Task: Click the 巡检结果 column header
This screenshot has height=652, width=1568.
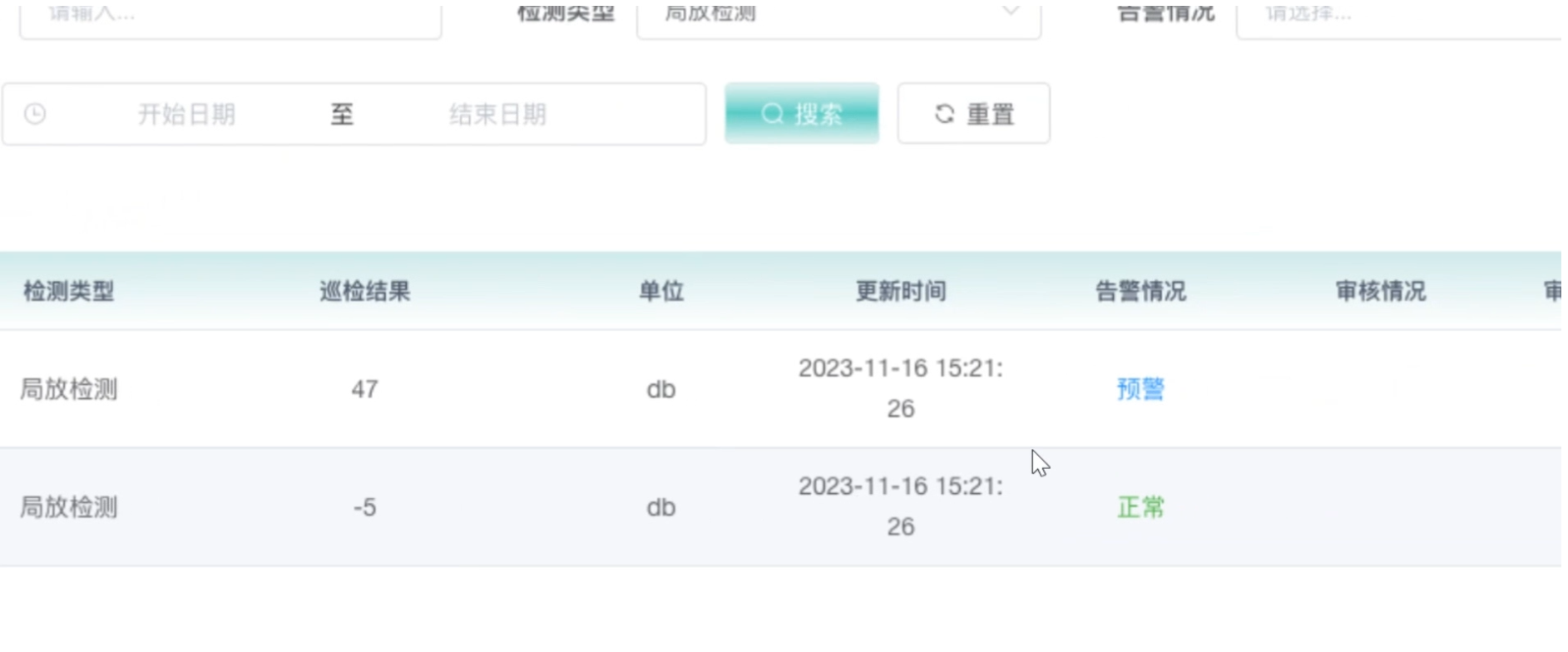Action: pos(365,291)
